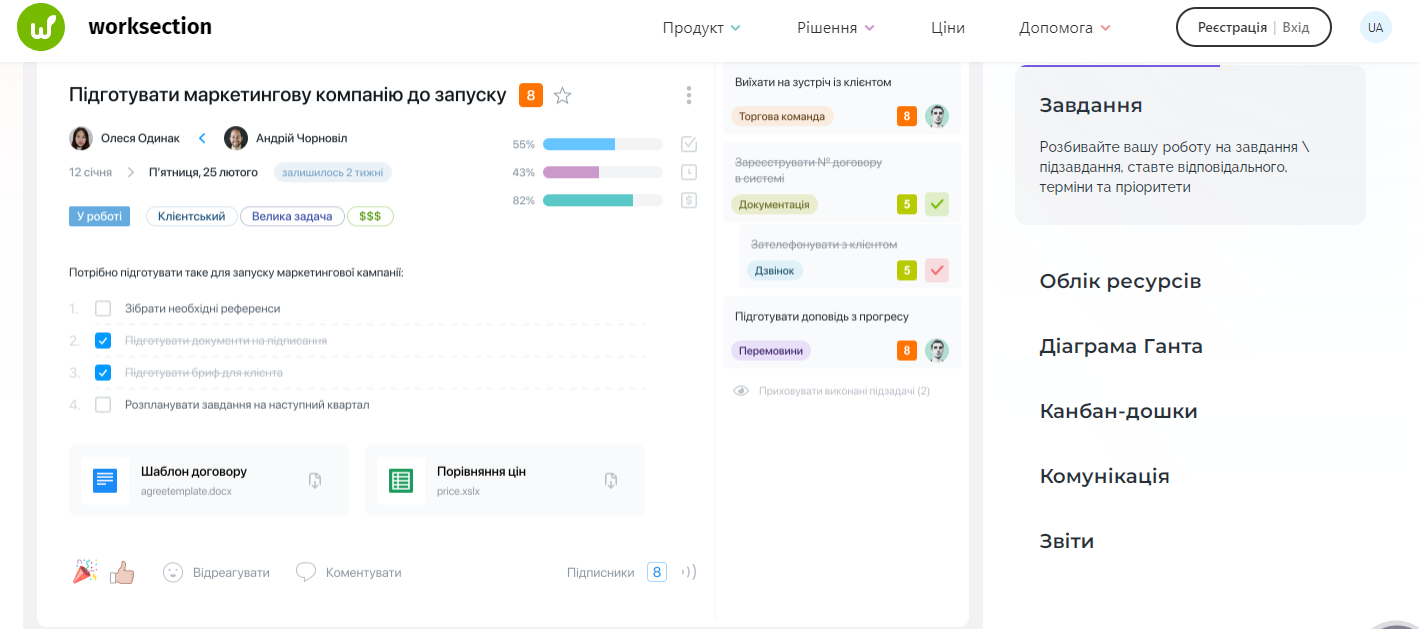The image size is (1419, 629).
Task: Click the green Worksection logo
Action: coord(39,27)
